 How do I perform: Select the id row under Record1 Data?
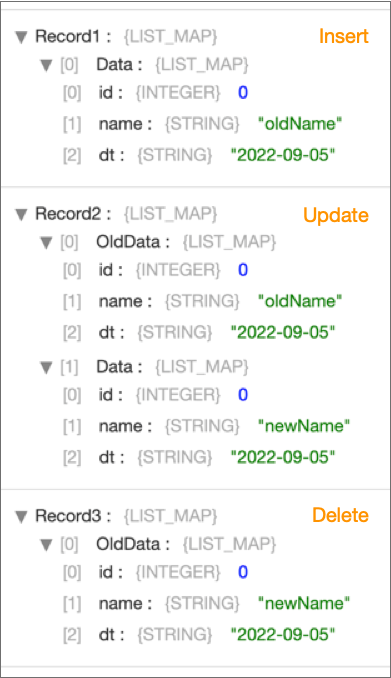(x=155, y=93)
